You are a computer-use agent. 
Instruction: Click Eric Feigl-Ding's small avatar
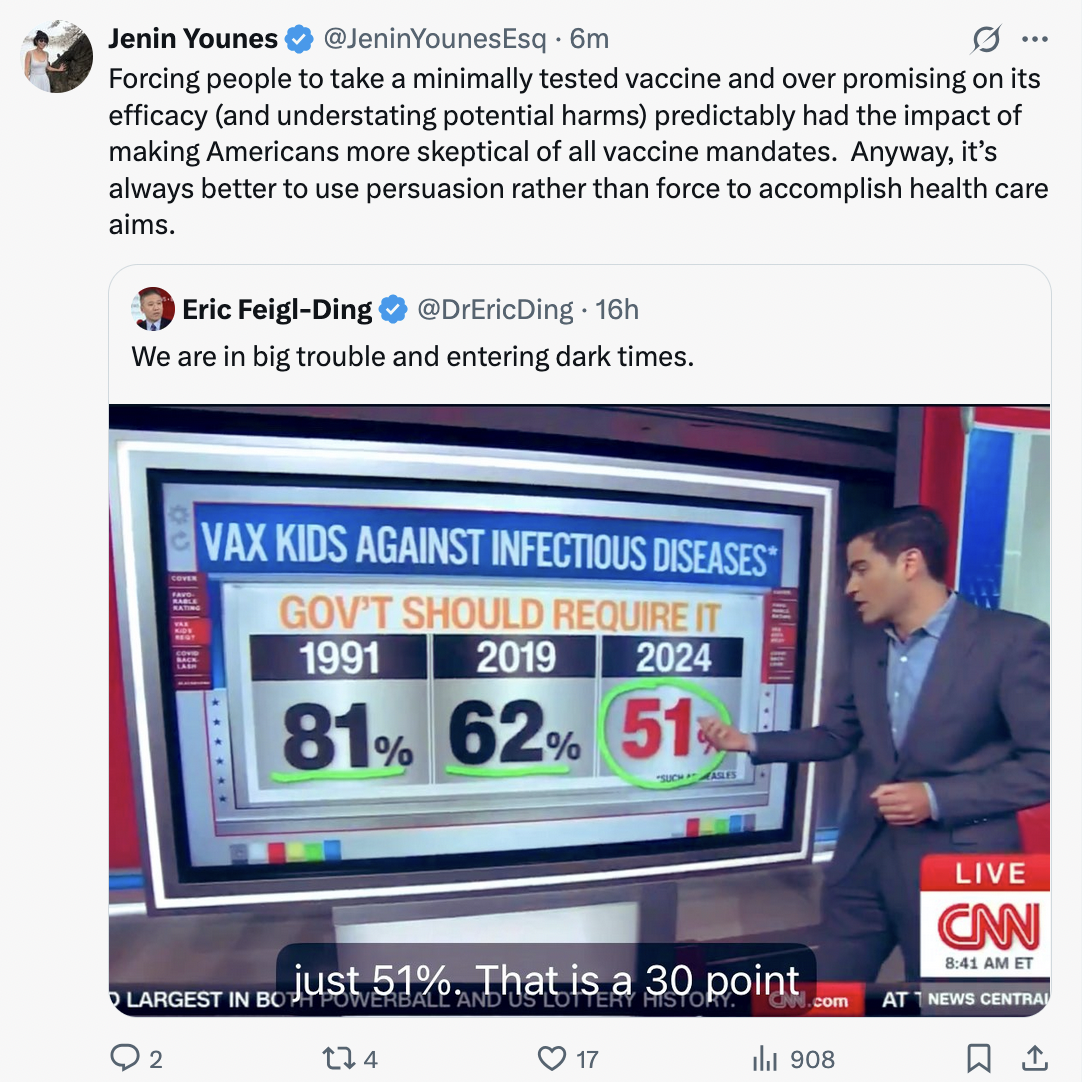pos(153,309)
